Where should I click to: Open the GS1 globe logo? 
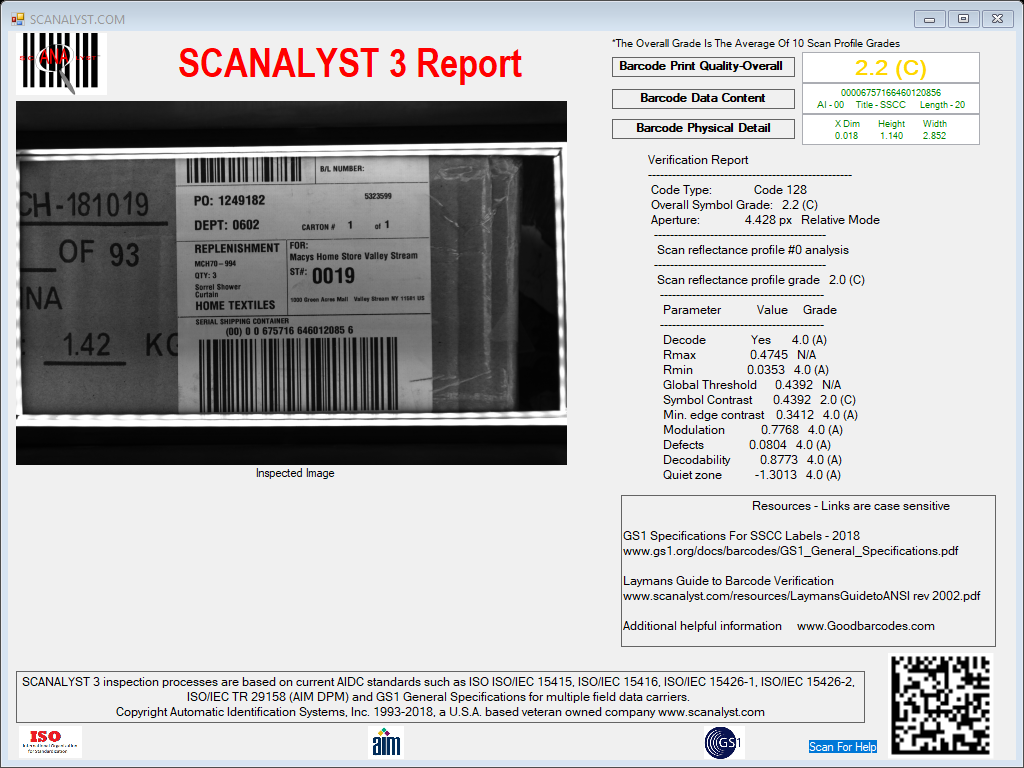pyautogui.click(x=724, y=743)
